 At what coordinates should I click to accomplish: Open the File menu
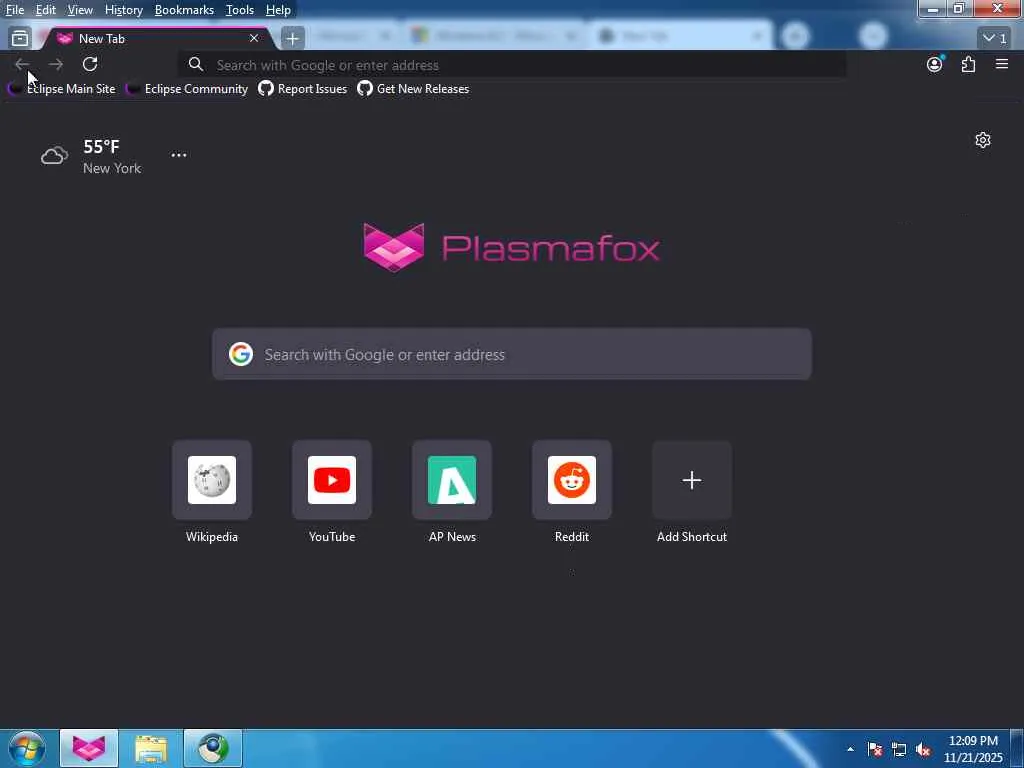(x=14, y=10)
